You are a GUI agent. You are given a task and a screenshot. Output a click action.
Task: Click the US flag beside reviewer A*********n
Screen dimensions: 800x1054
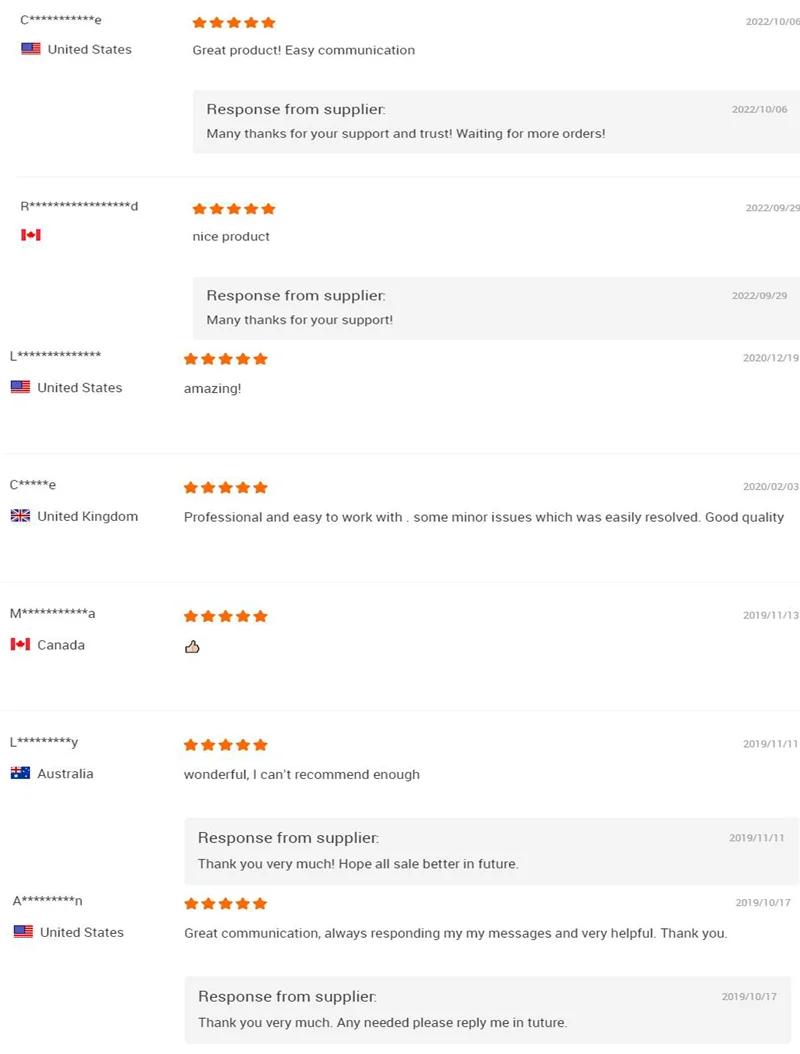pyautogui.click(x=23, y=932)
